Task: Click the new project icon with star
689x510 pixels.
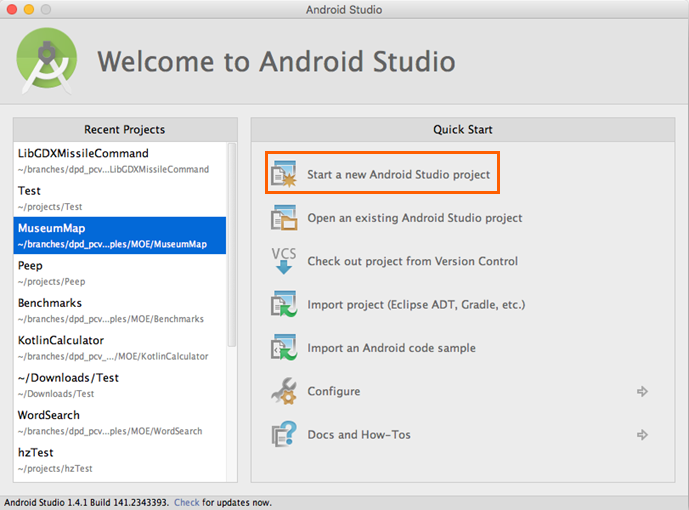Action: (x=283, y=174)
